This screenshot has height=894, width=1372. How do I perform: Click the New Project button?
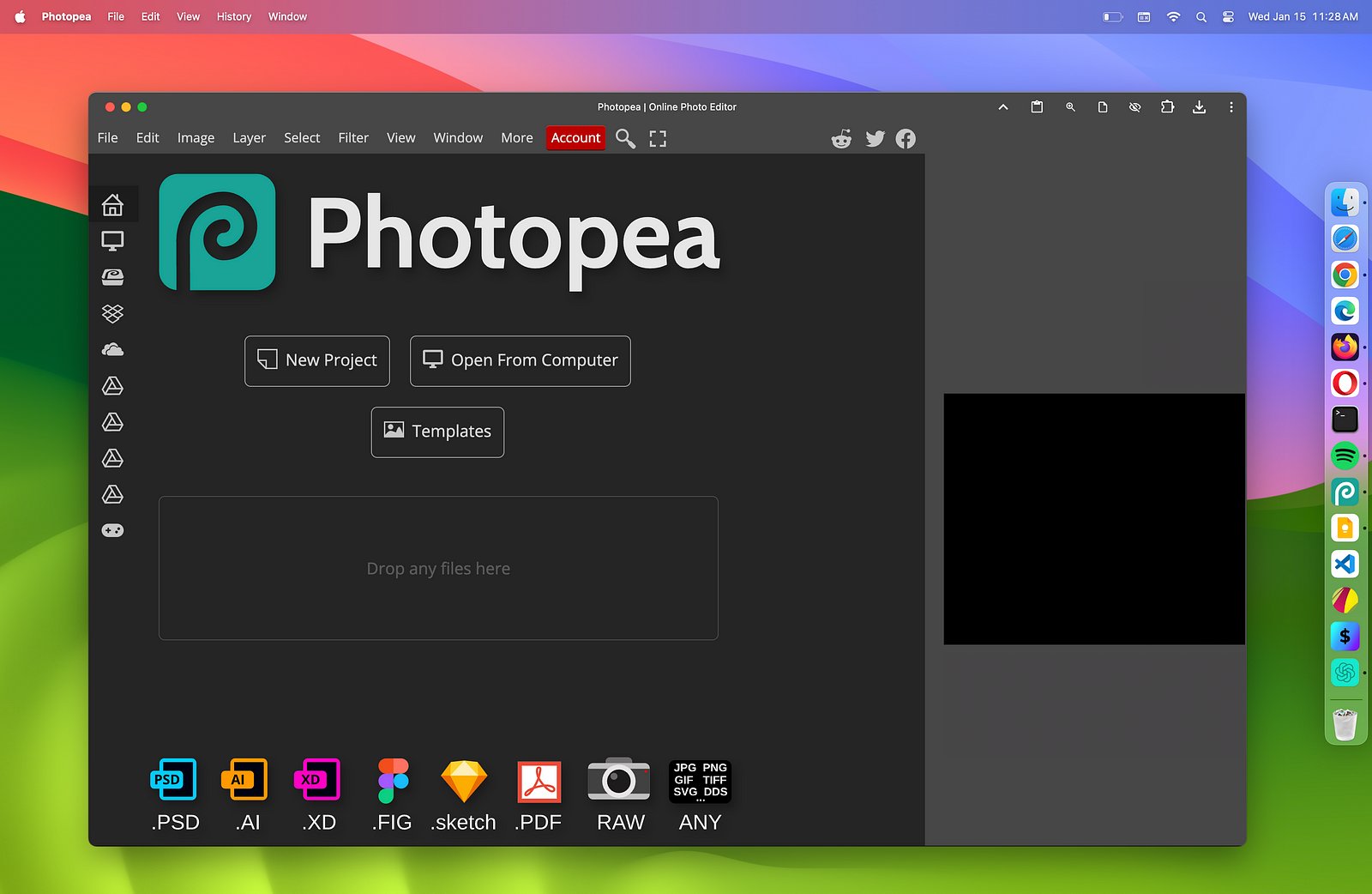tap(317, 361)
